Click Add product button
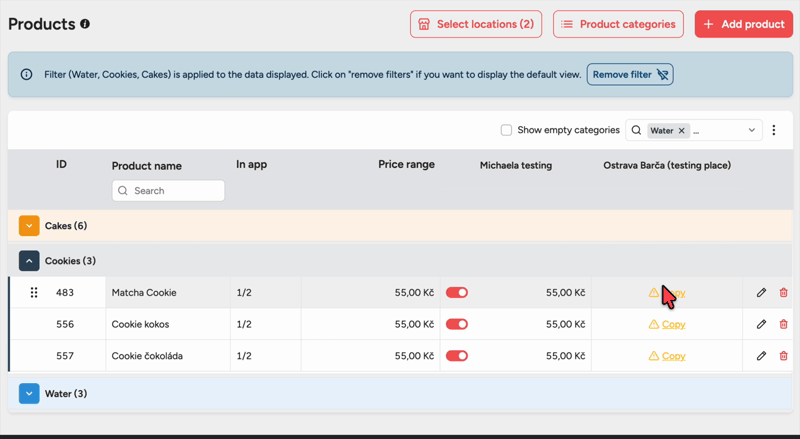The width and height of the screenshot is (800, 439). click(743, 24)
